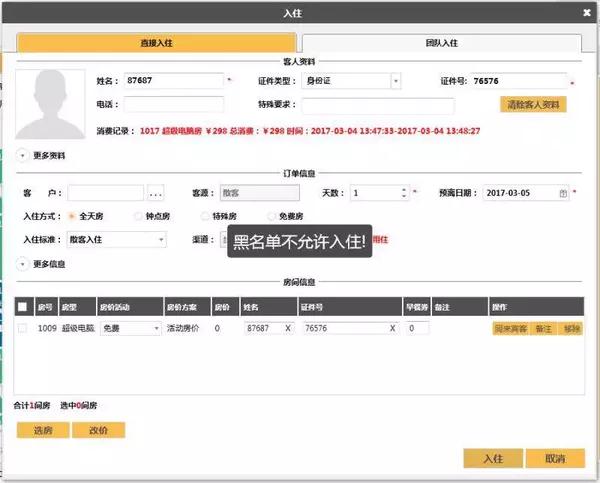Click the 移除 button for room 1009
This screenshot has width=600, height=483.
(571, 329)
